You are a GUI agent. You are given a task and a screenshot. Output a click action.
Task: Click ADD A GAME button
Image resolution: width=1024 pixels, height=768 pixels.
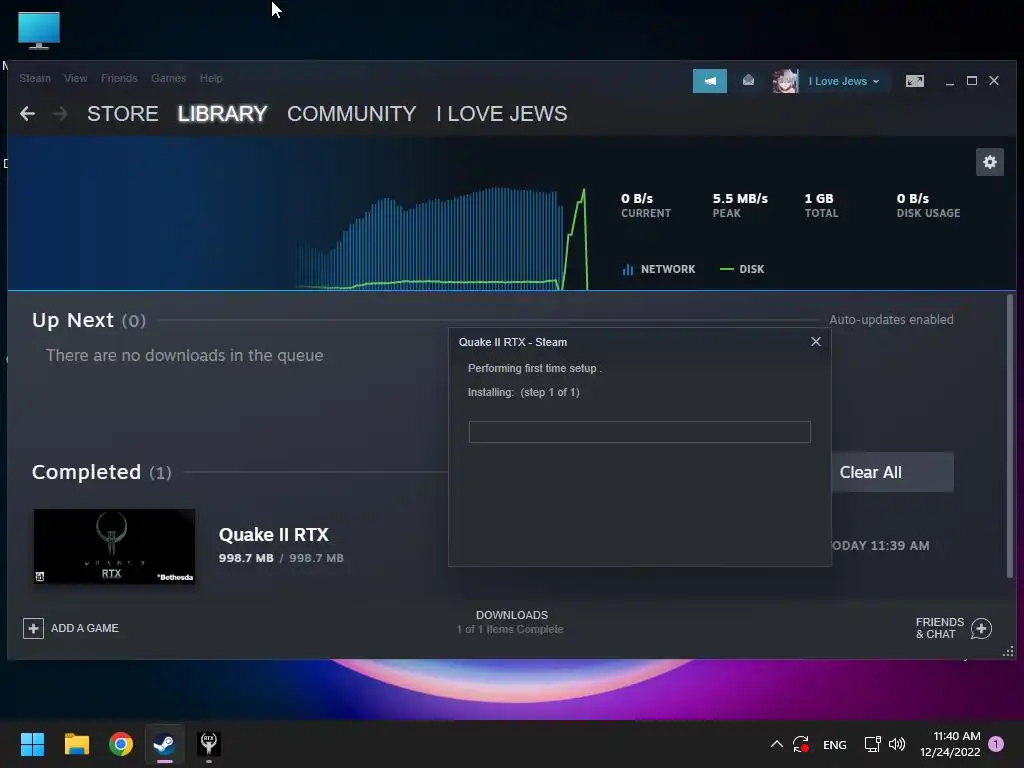click(71, 628)
